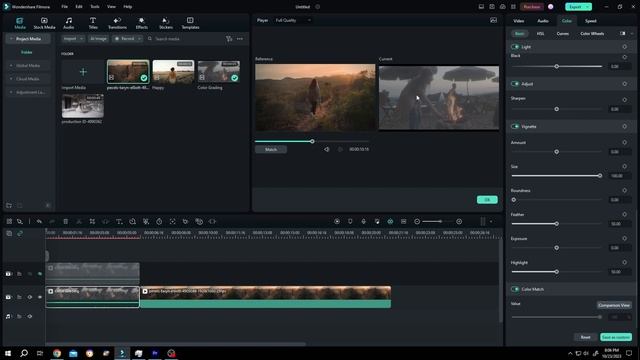Mute the audio track
Viewport: 640px width, 360px height.
point(30,316)
